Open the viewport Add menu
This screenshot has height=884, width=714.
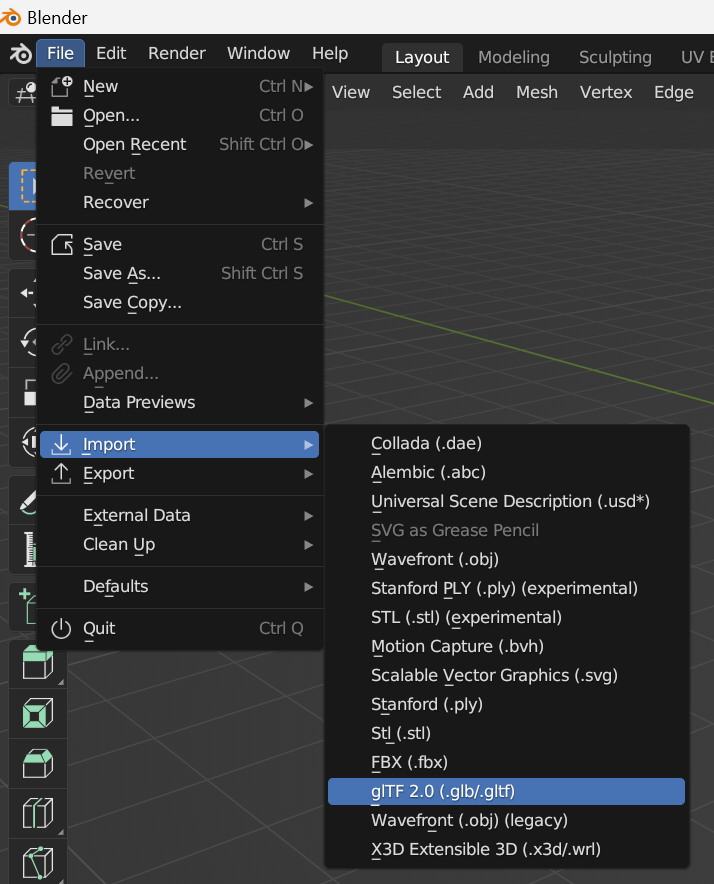pos(478,92)
